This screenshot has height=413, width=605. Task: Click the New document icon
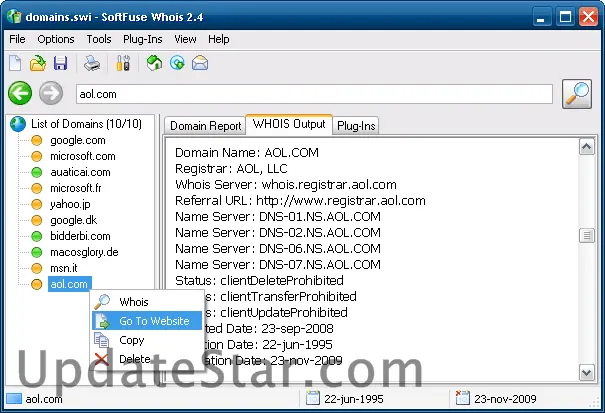coord(15,64)
